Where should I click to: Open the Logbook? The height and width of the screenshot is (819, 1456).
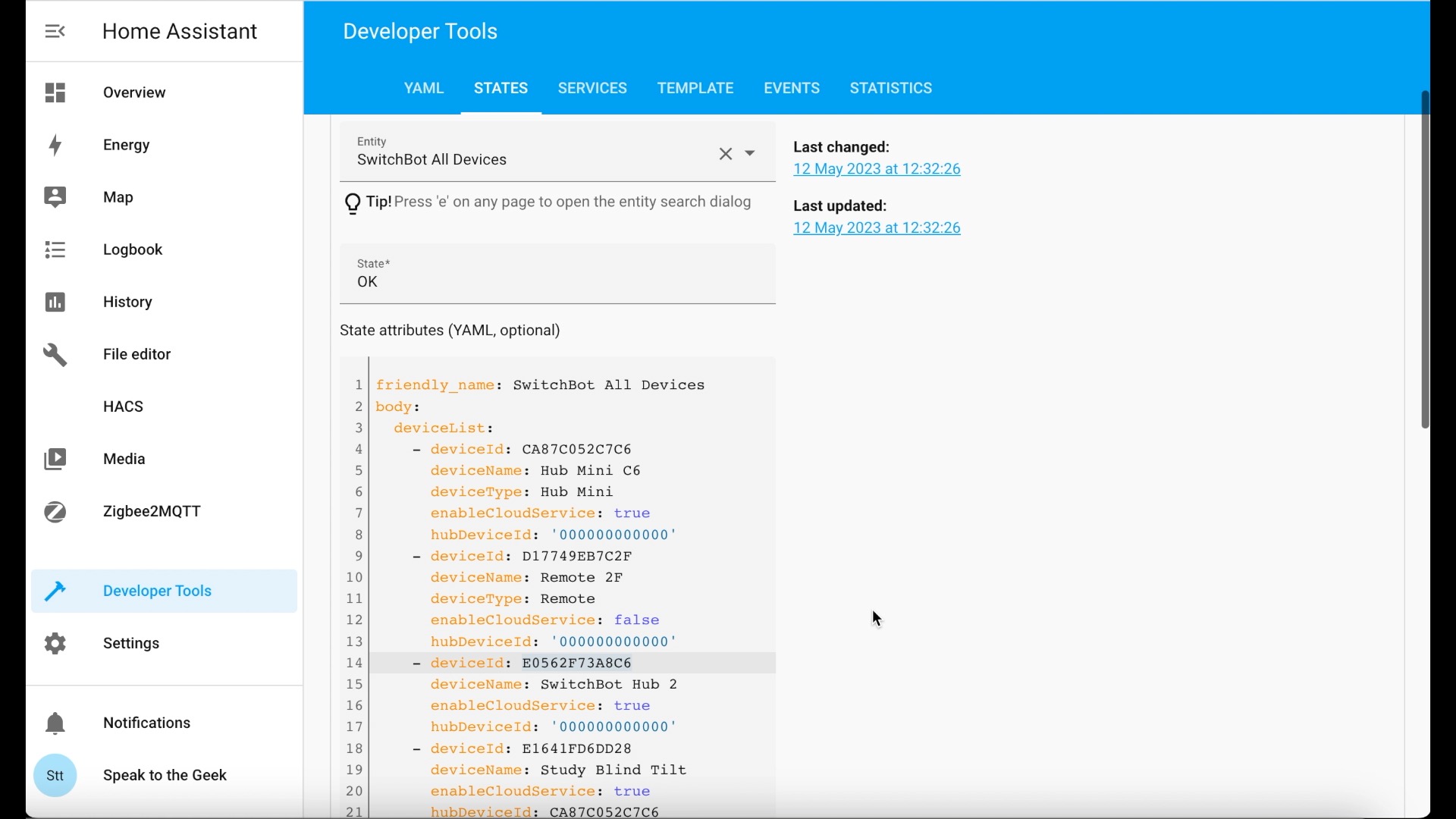pos(132,249)
